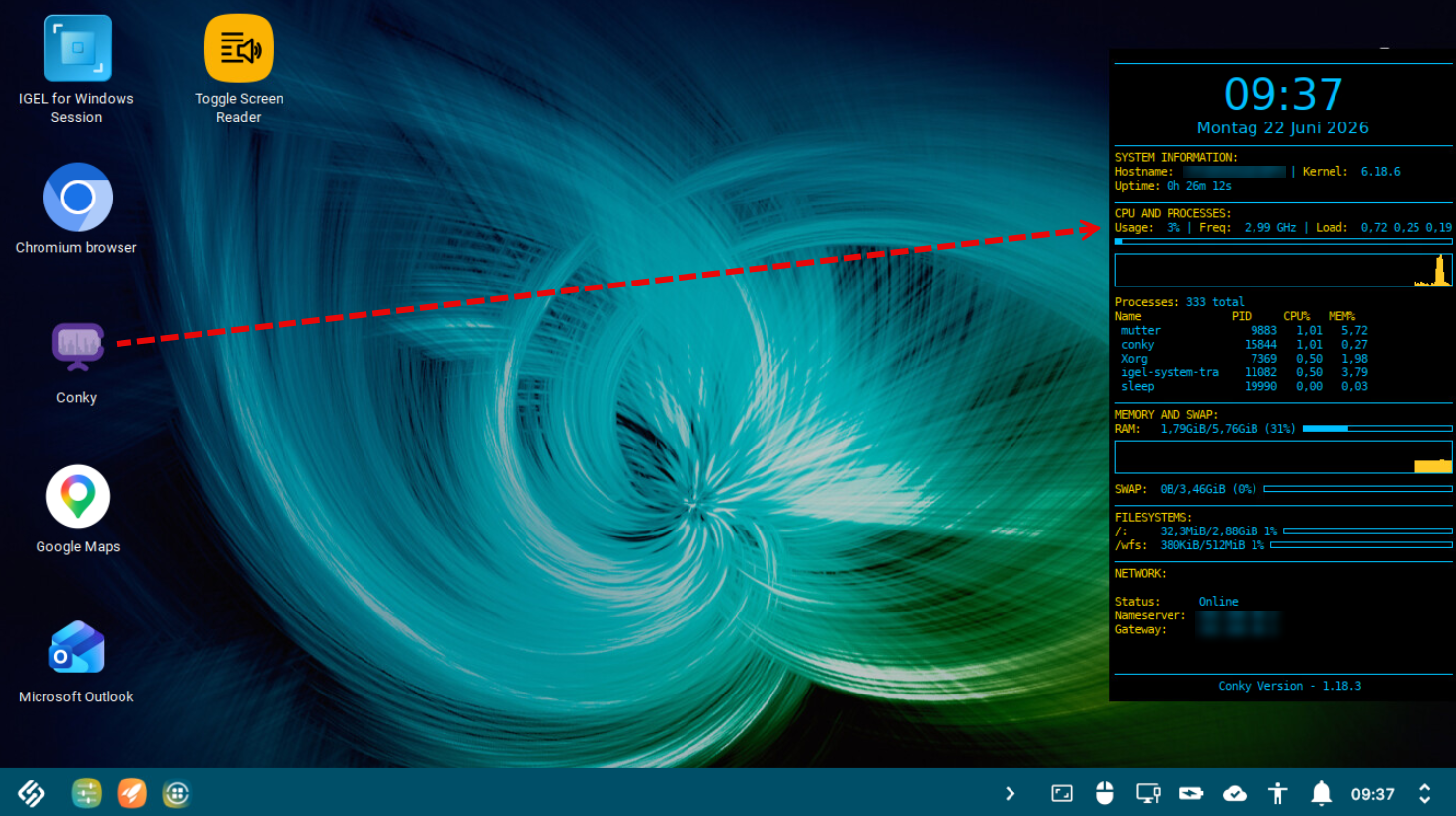
Task: Click the date Montag 22 Juni 2026
Action: click(1283, 127)
